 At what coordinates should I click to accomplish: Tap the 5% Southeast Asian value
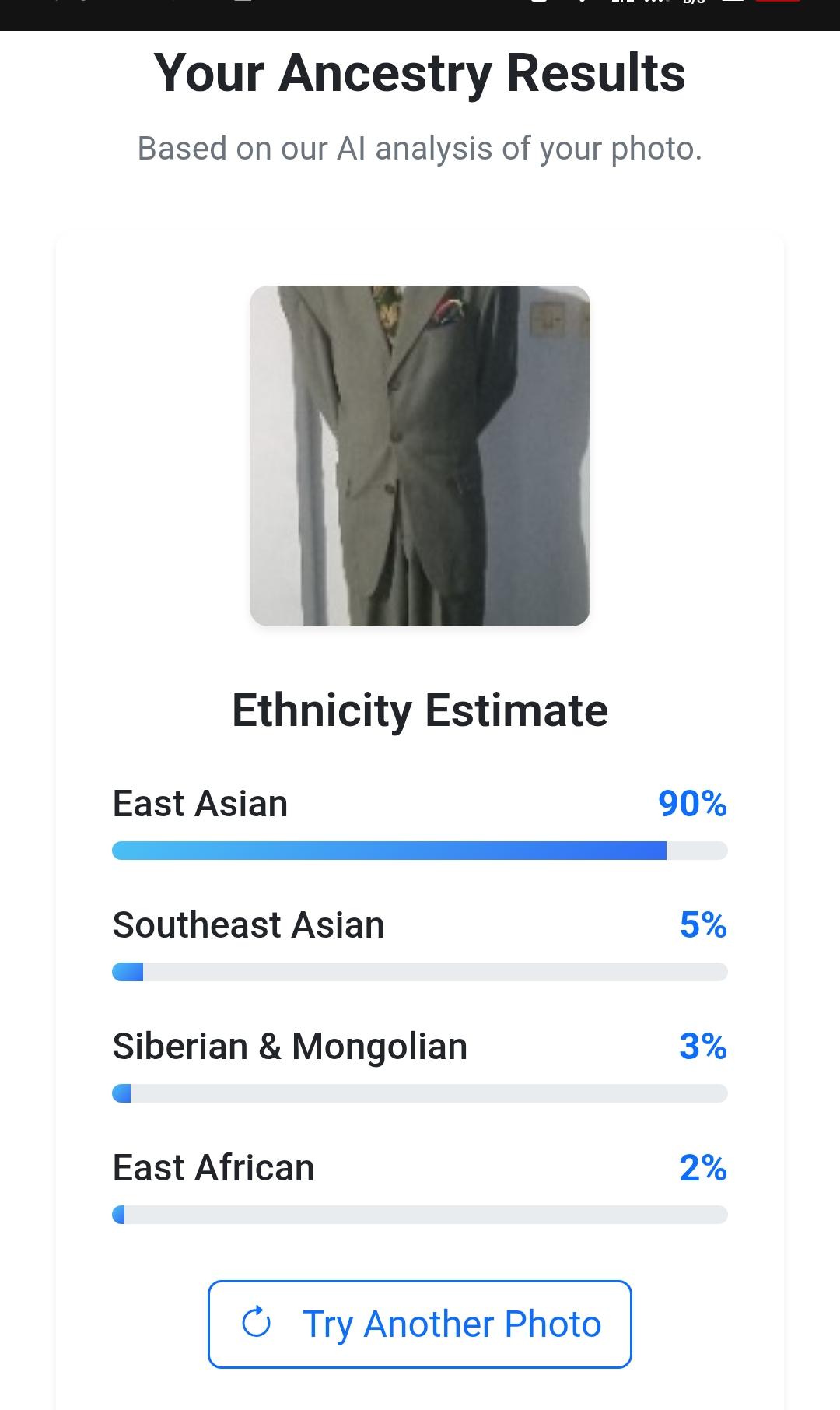pyautogui.click(x=703, y=925)
